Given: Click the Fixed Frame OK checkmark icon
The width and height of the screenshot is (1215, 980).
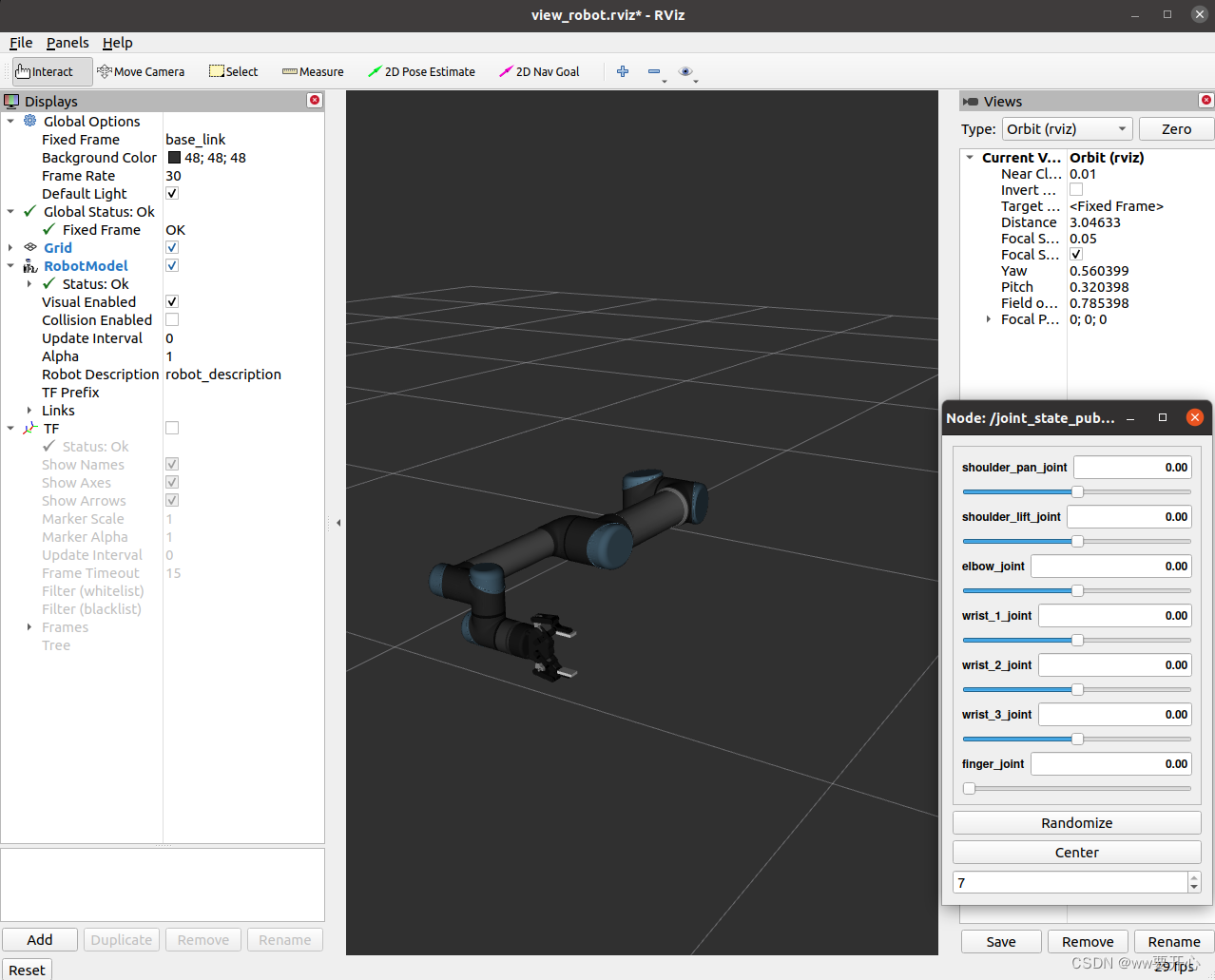Looking at the screenshot, I should click(49, 229).
